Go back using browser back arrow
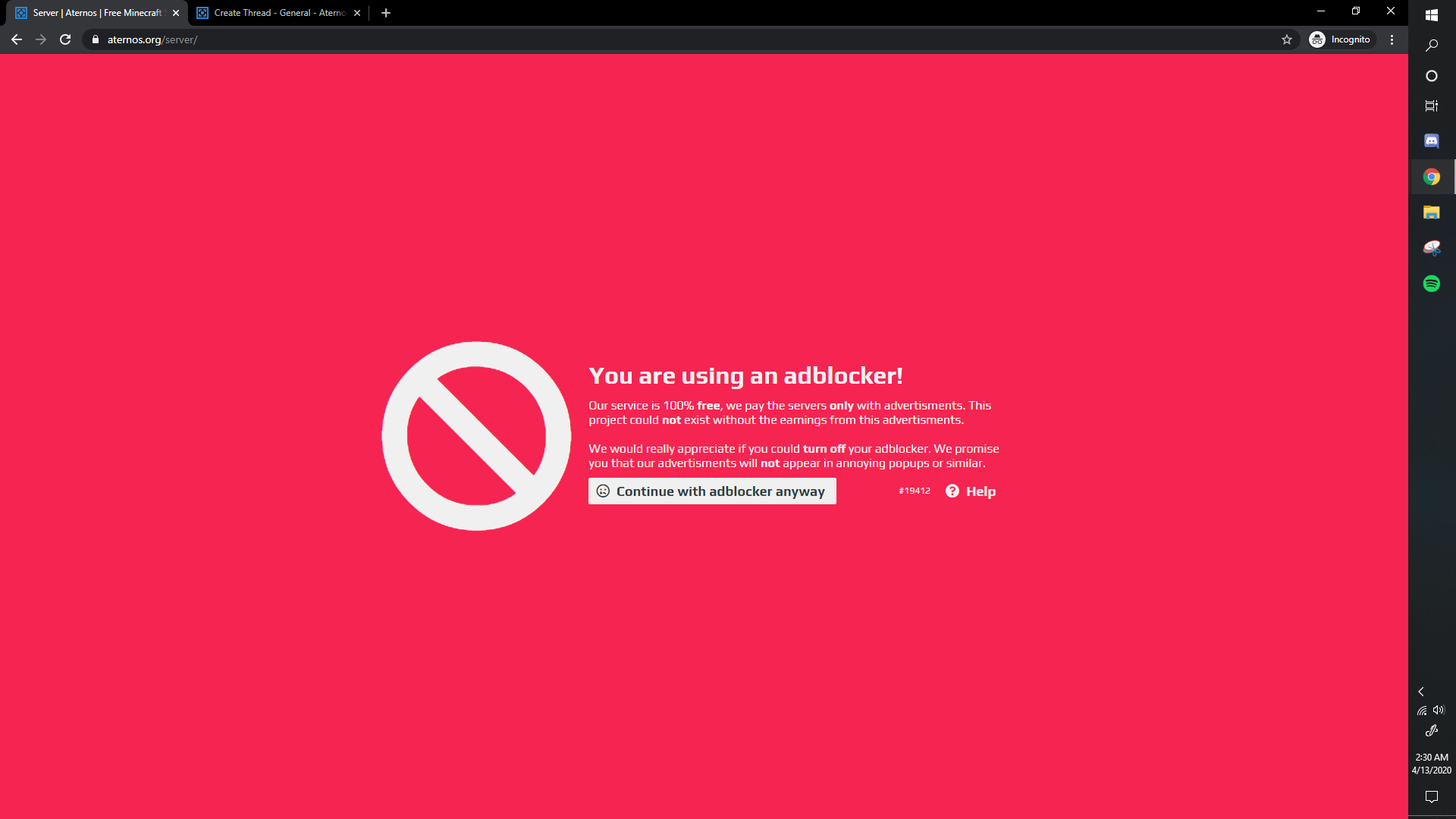Viewport: 1456px width, 819px height. [x=17, y=39]
